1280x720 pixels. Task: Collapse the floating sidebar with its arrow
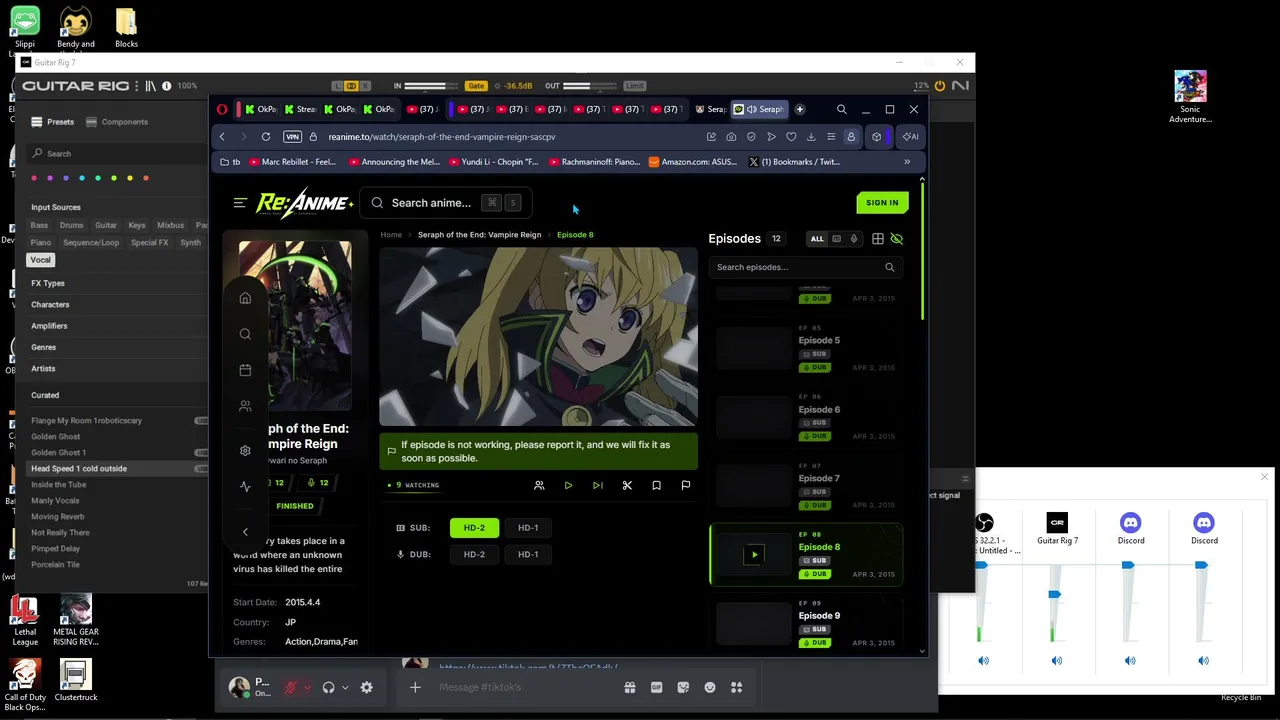[x=245, y=532]
